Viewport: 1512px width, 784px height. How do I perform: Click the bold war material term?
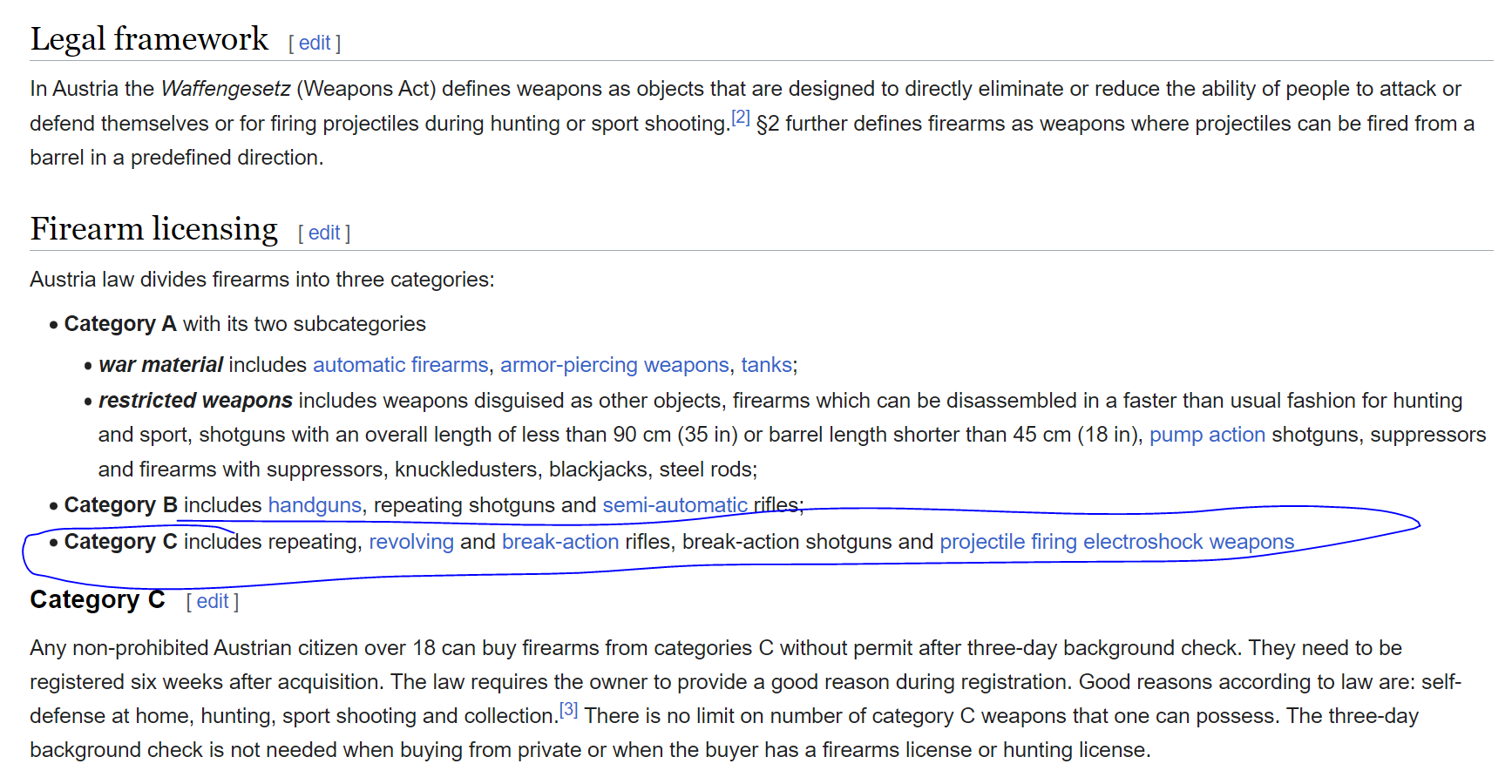[x=161, y=365]
